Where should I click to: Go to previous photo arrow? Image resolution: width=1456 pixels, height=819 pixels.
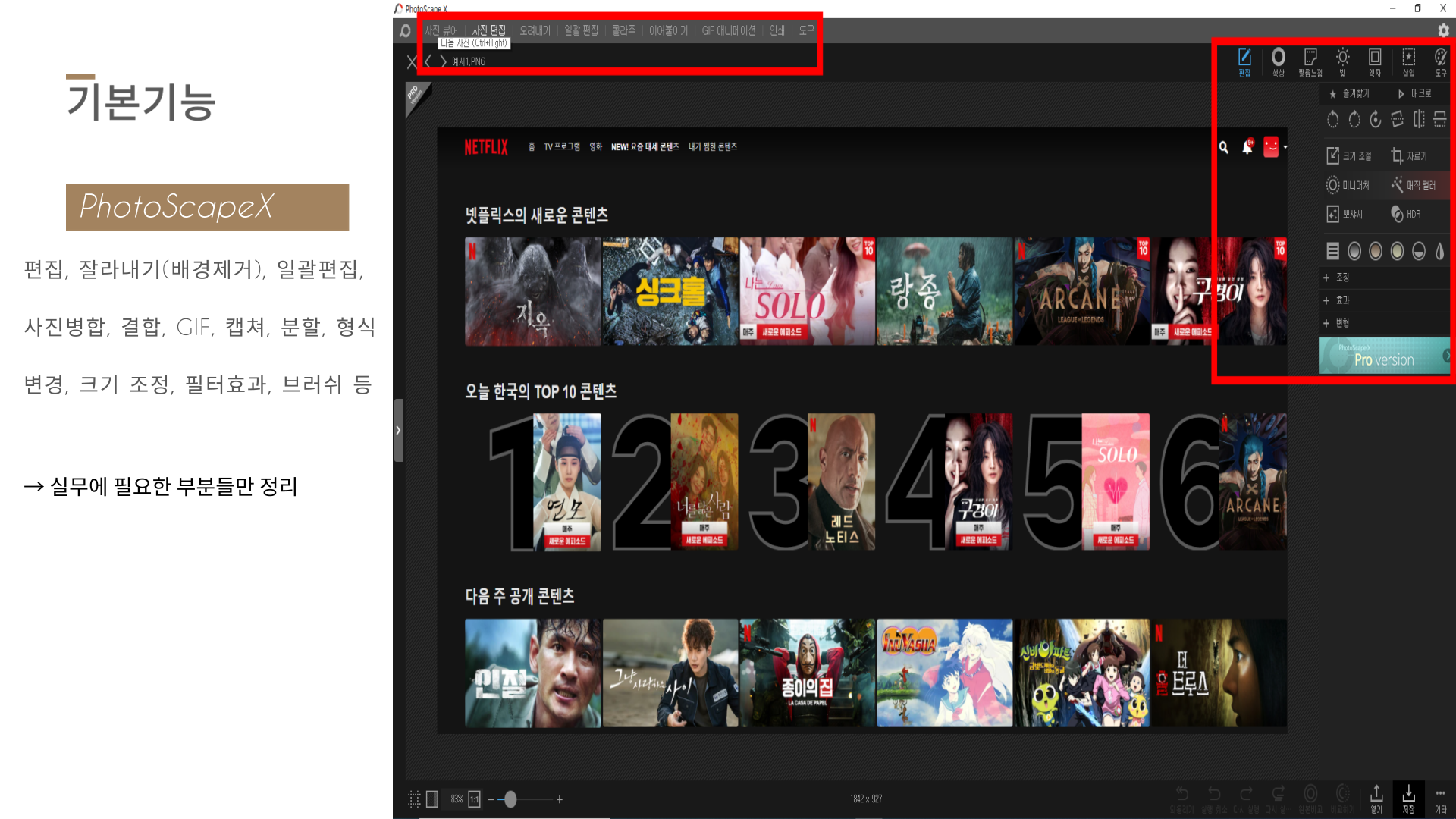[428, 61]
